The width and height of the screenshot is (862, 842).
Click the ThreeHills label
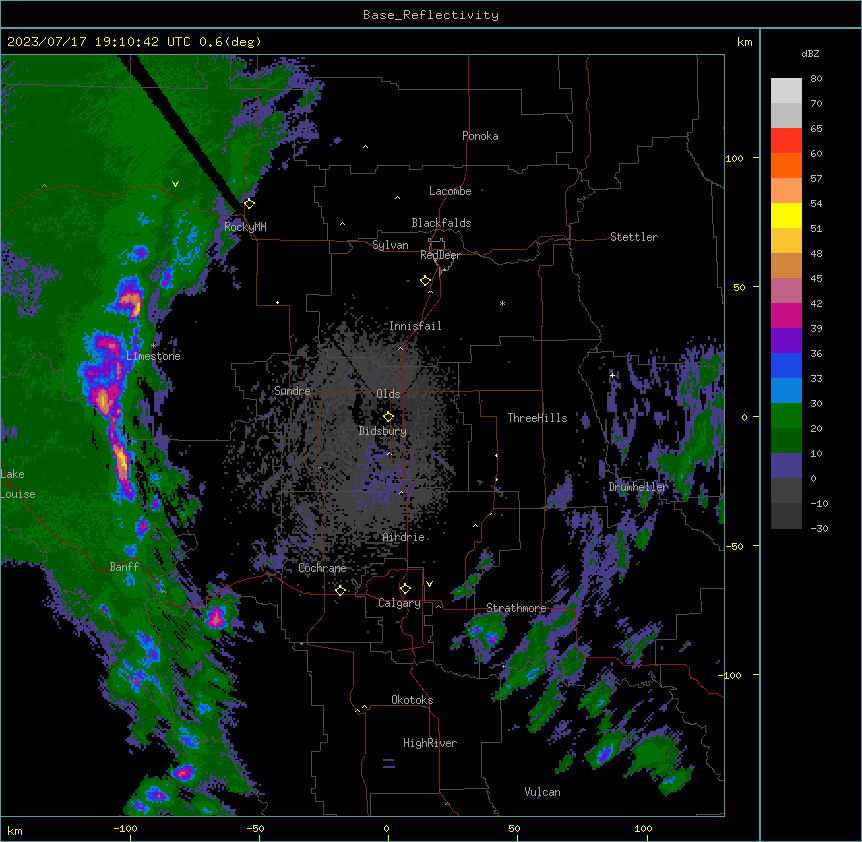click(537, 418)
